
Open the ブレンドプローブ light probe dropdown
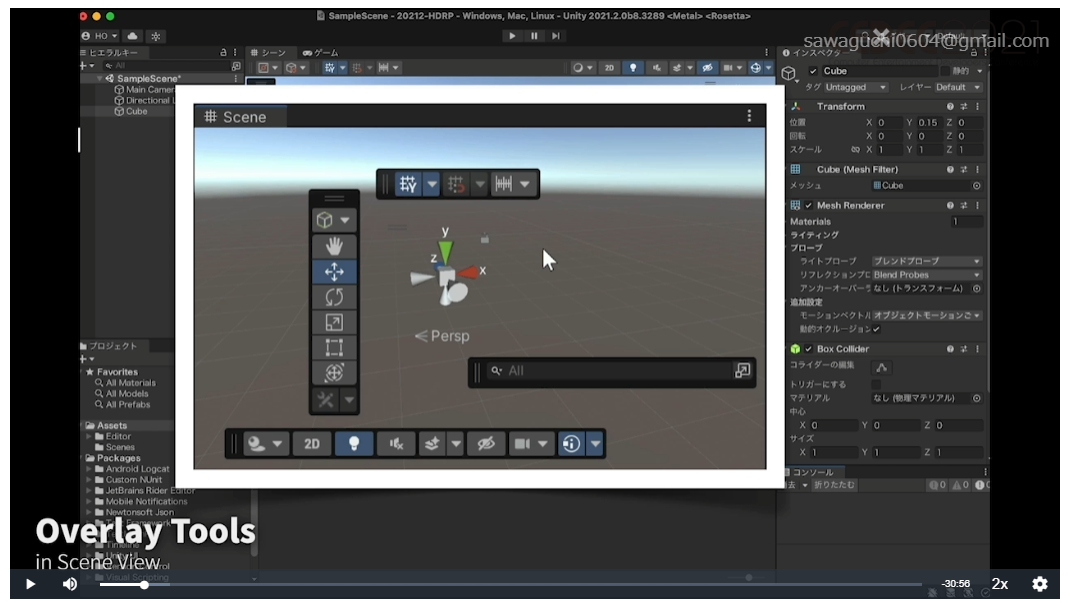click(927, 261)
